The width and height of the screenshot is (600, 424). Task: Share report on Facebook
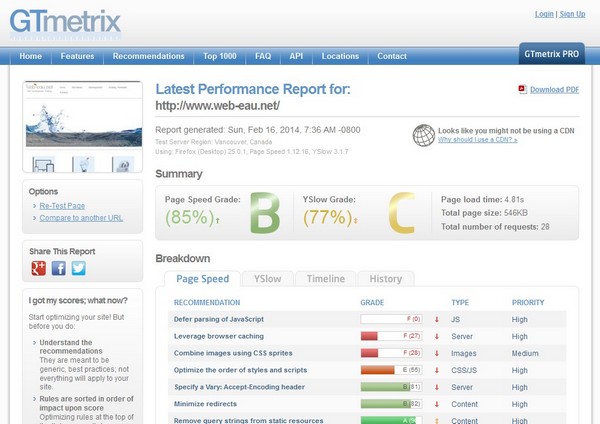tap(59, 268)
